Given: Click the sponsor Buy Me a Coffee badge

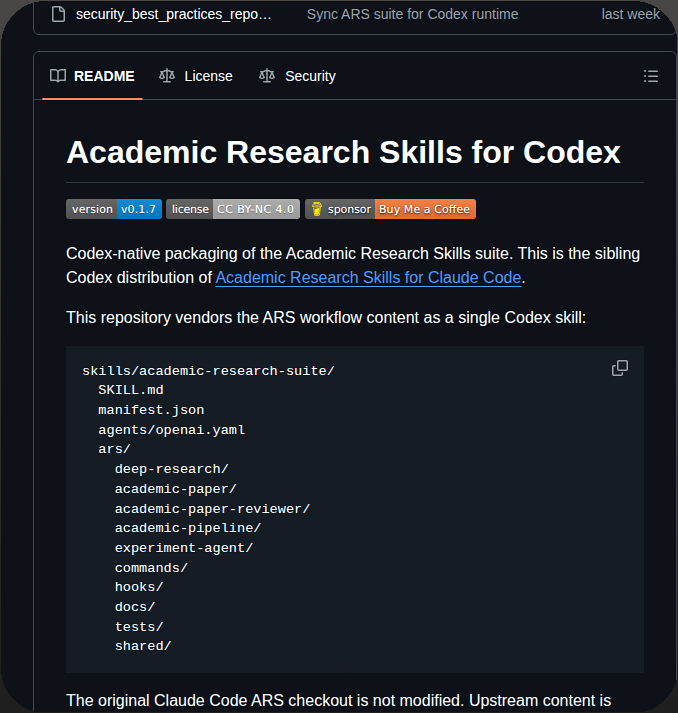Looking at the screenshot, I should point(390,209).
